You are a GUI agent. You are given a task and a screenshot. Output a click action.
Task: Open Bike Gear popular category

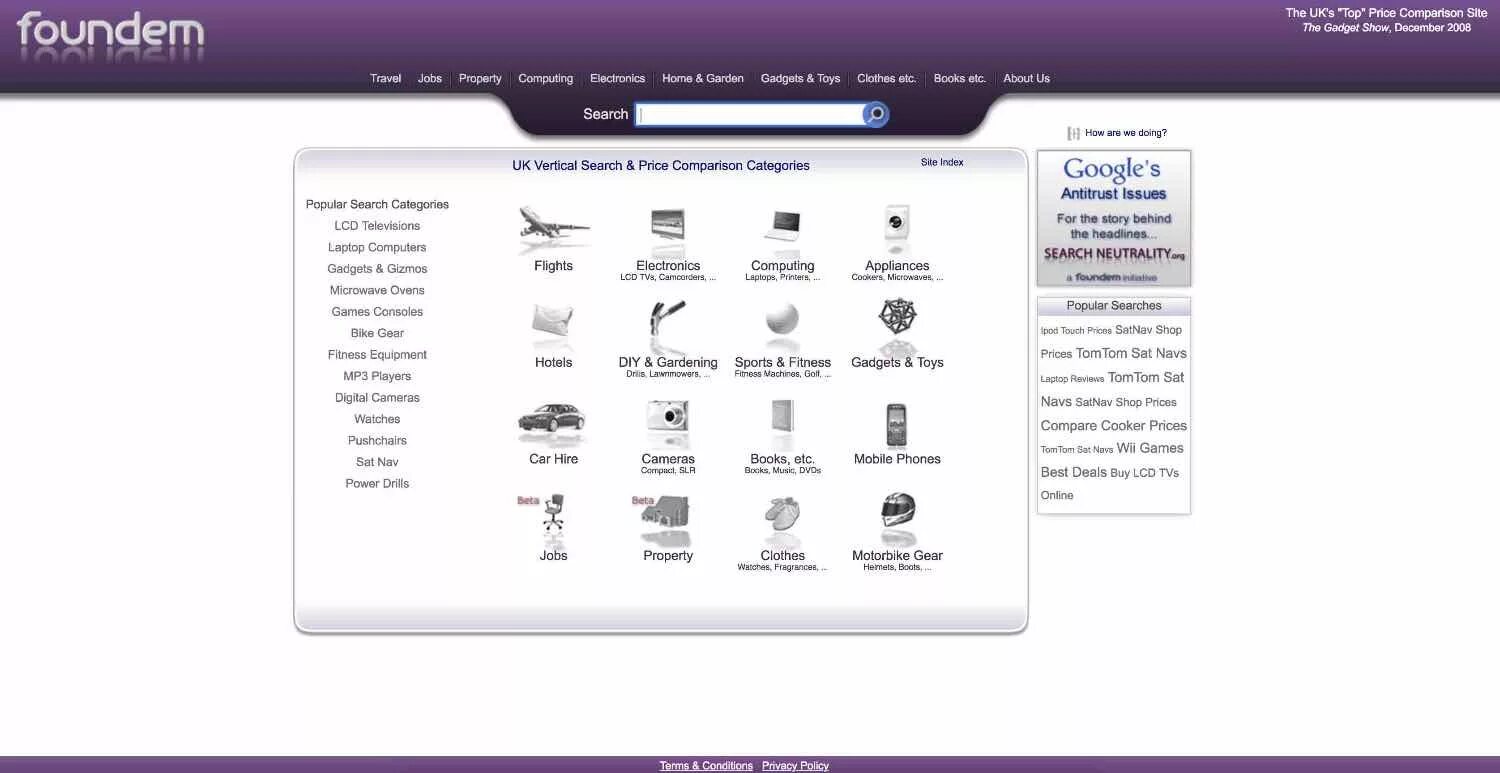(x=377, y=334)
